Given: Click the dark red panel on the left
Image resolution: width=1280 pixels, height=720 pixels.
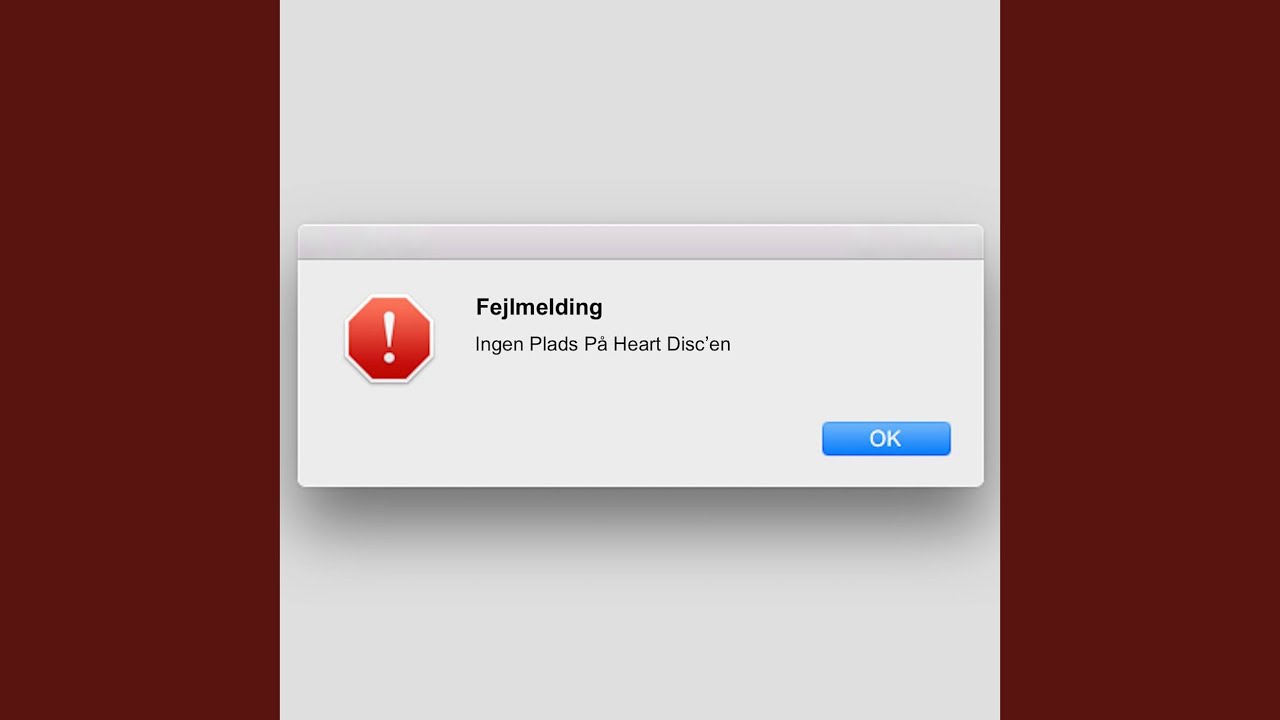Looking at the screenshot, I should pyautogui.click(x=140, y=360).
